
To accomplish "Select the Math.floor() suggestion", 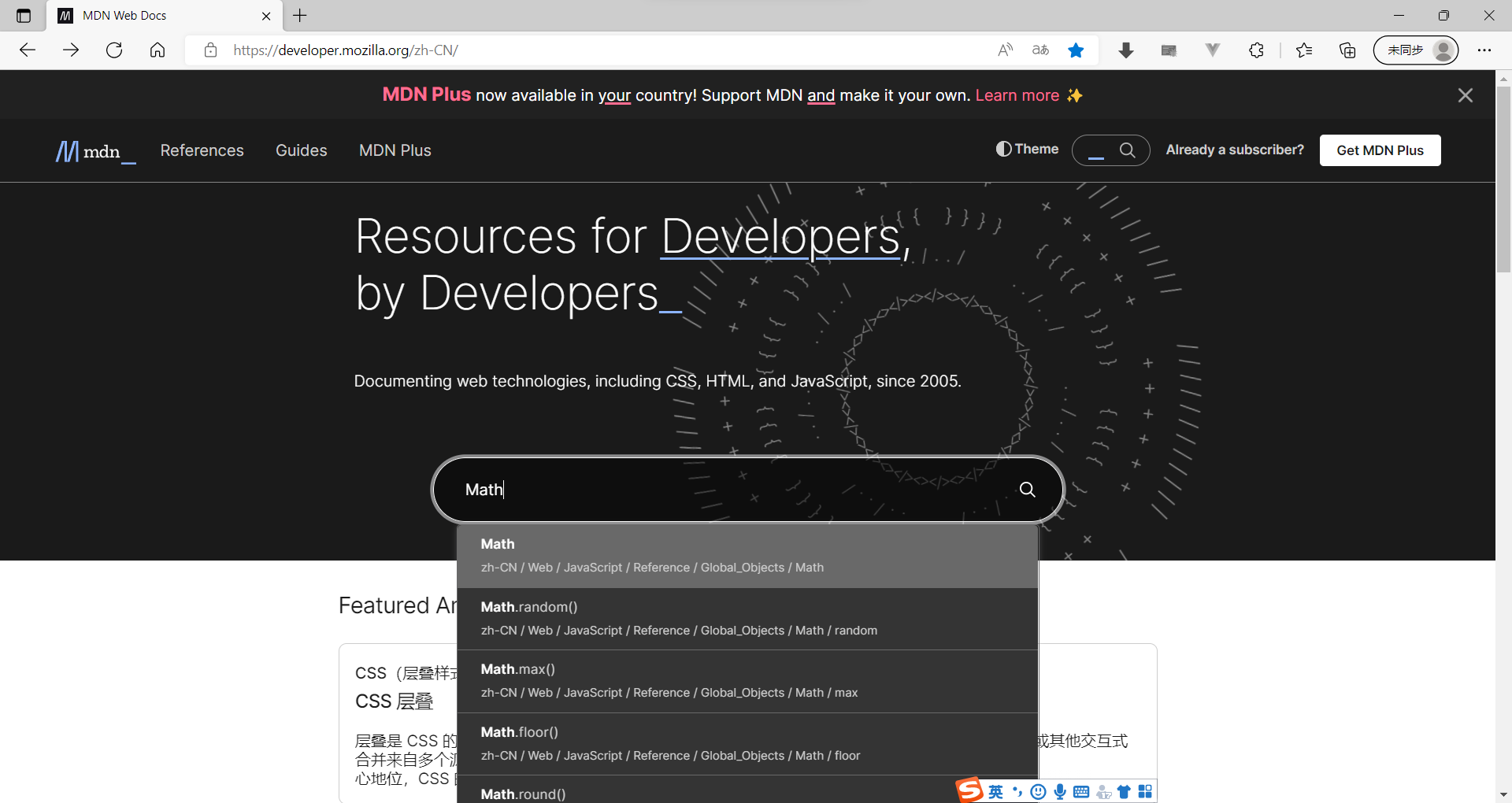I will tap(747, 744).
